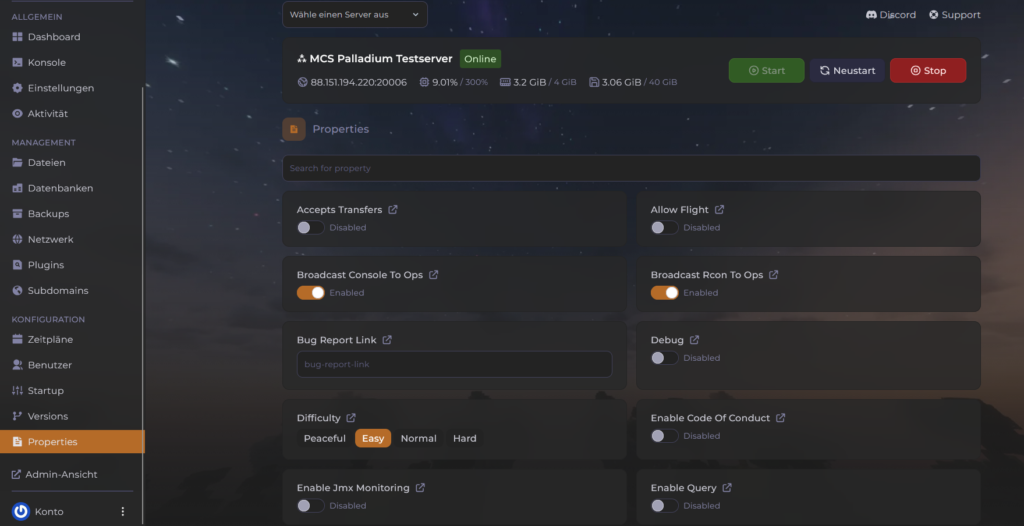
Task: Open the Discord link
Action: coord(891,14)
